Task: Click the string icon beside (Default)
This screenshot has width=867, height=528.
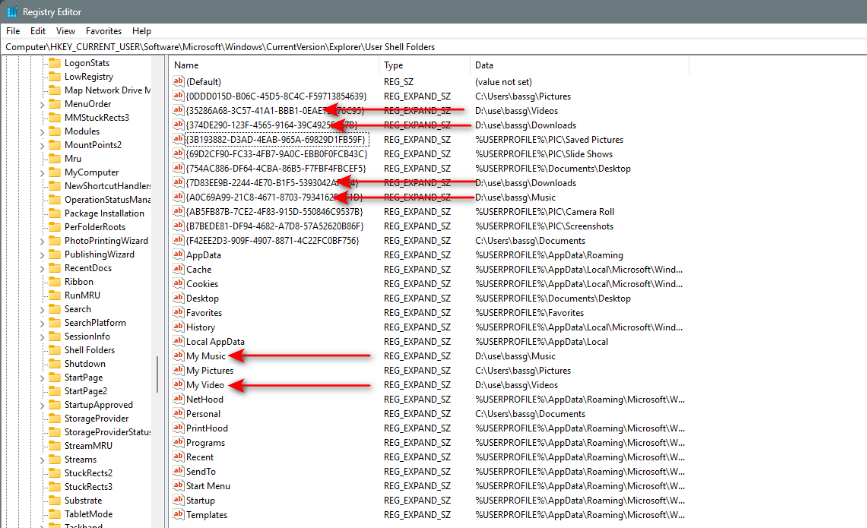Action: click(x=178, y=81)
